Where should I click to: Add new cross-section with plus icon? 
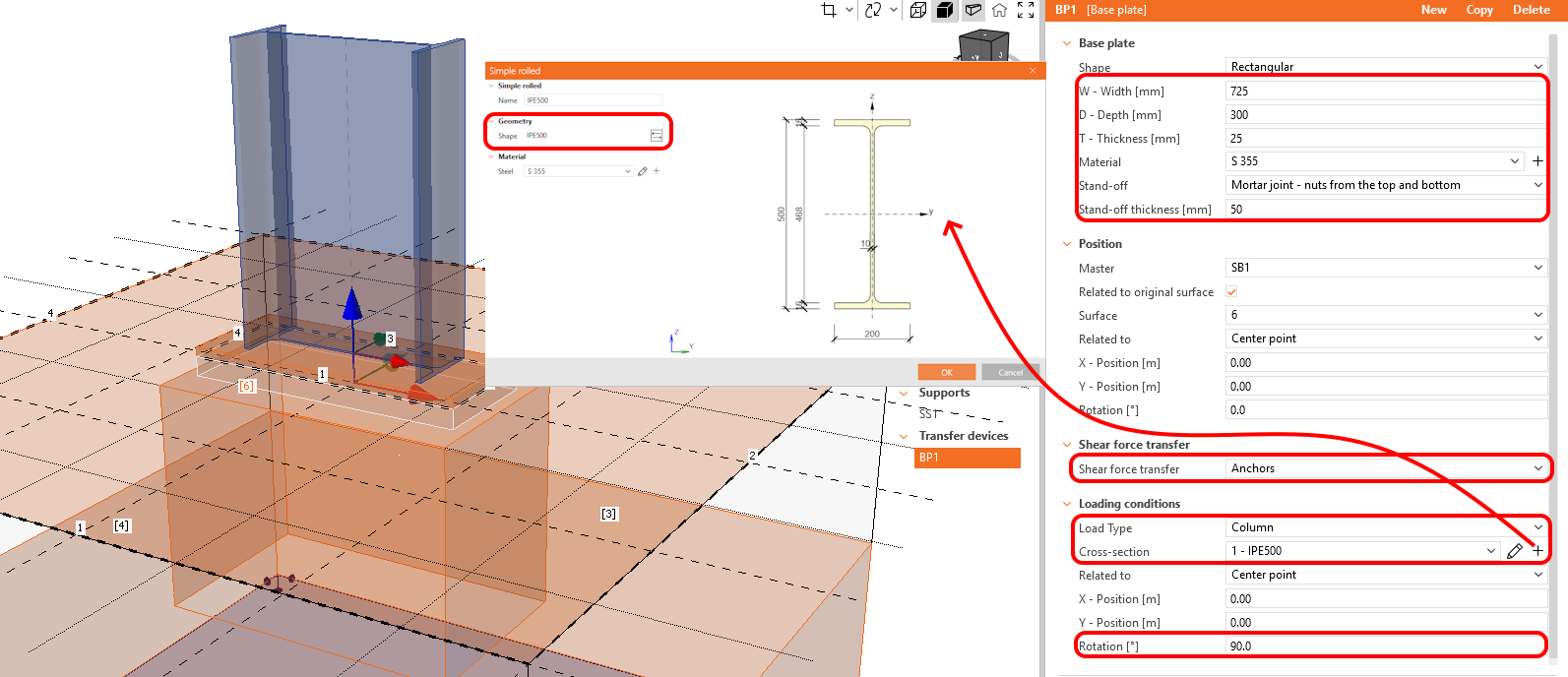[x=1537, y=551]
